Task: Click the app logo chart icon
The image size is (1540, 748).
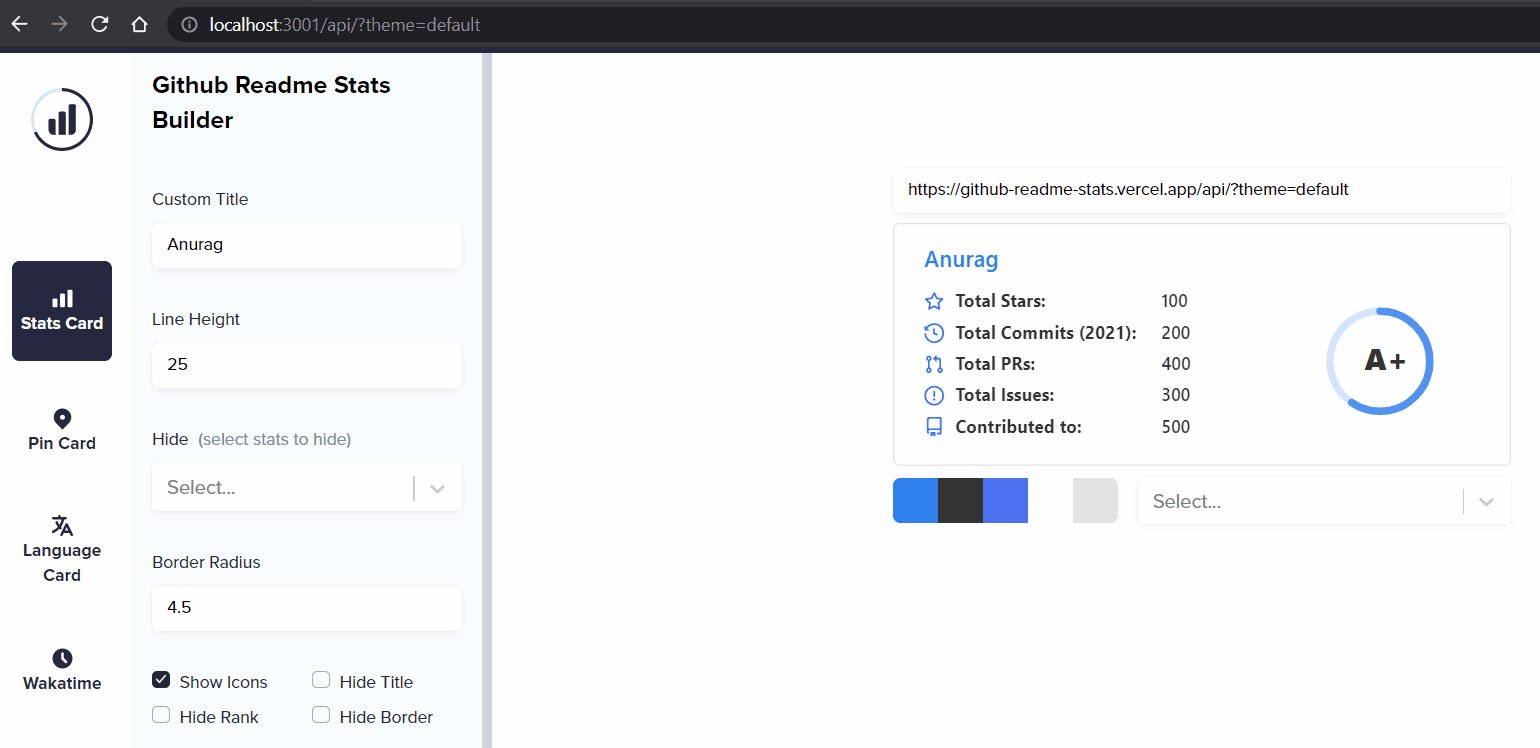Action: (62, 118)
